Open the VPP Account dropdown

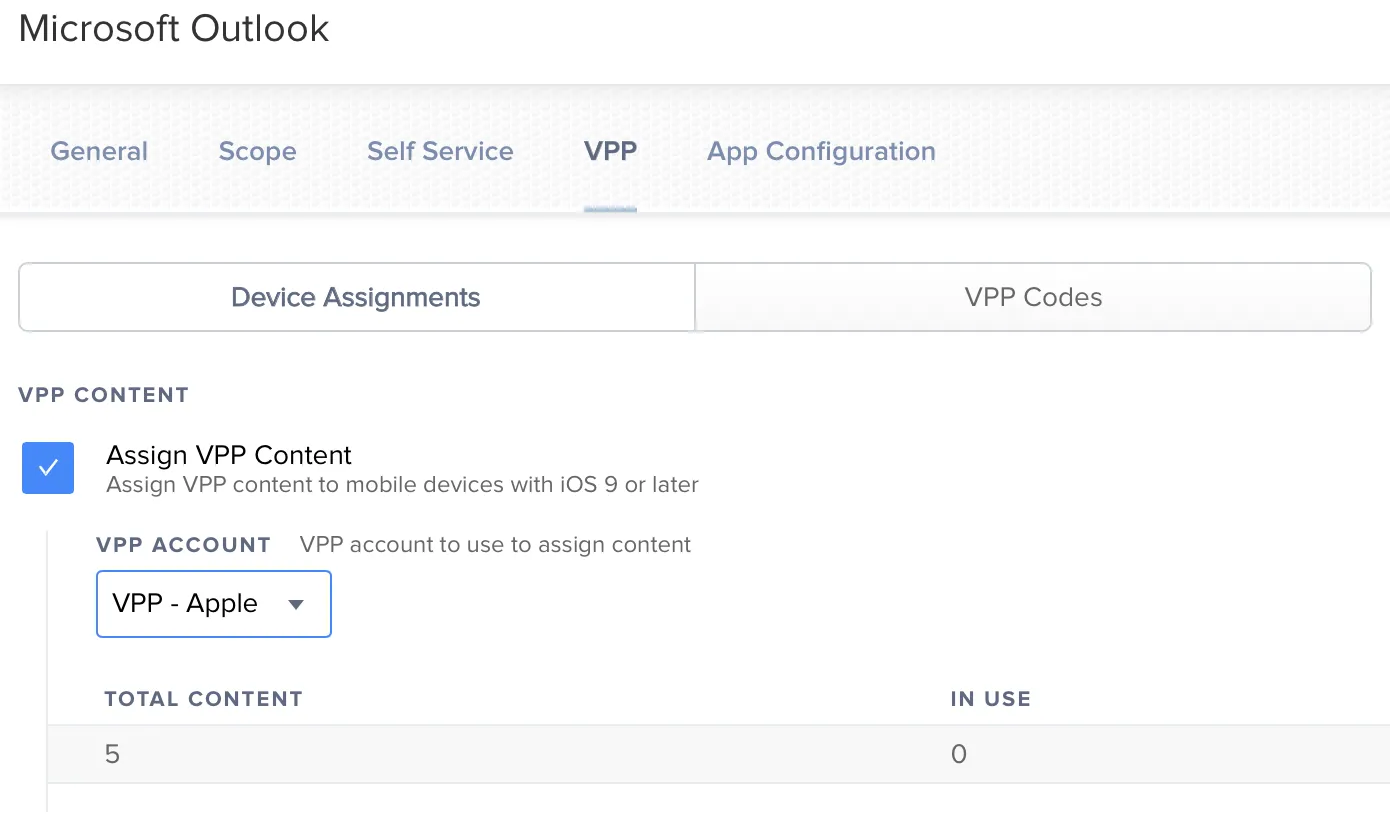(213, 604)
